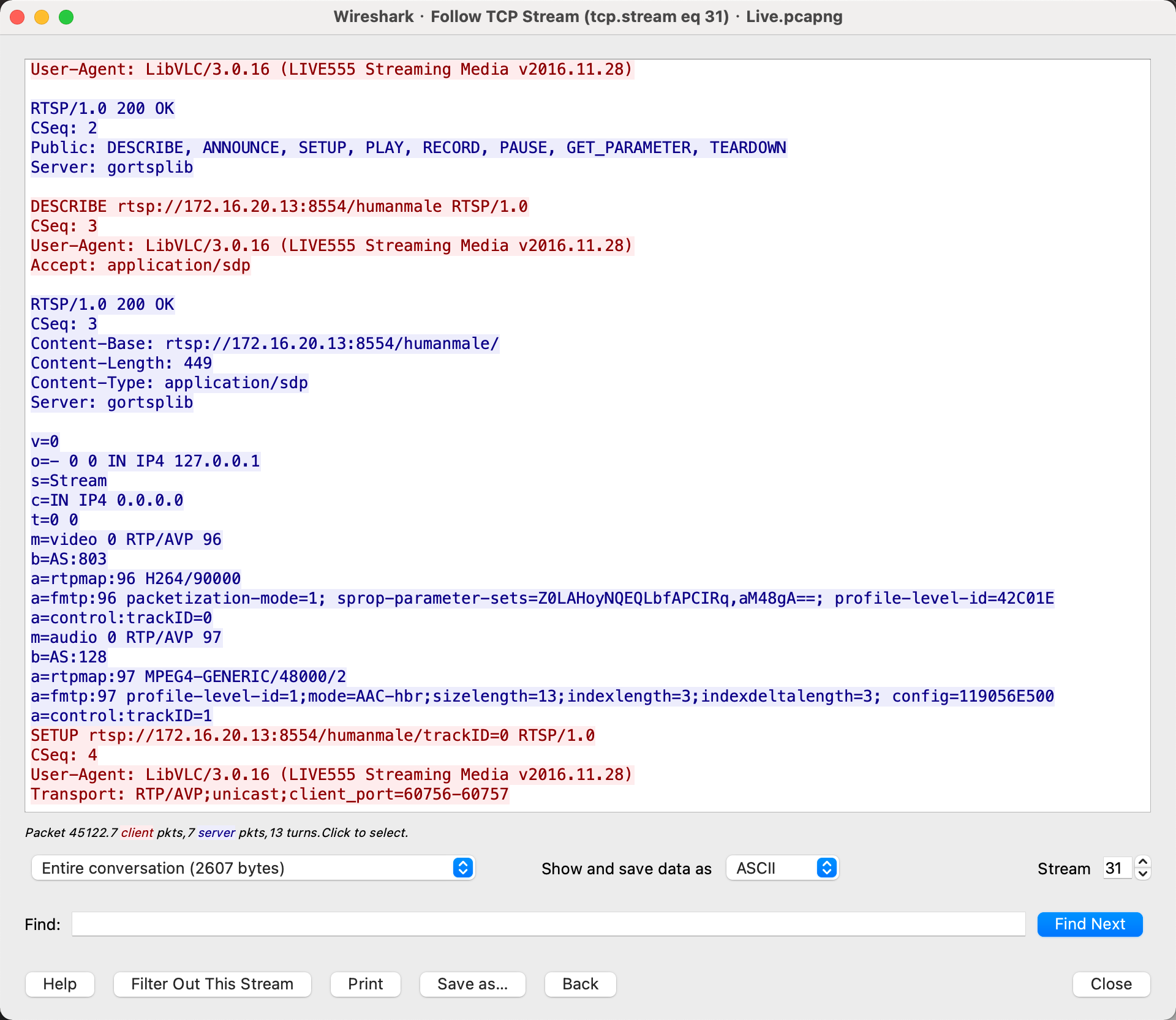Decrement the Stream number stepper down

point(1142,874)
